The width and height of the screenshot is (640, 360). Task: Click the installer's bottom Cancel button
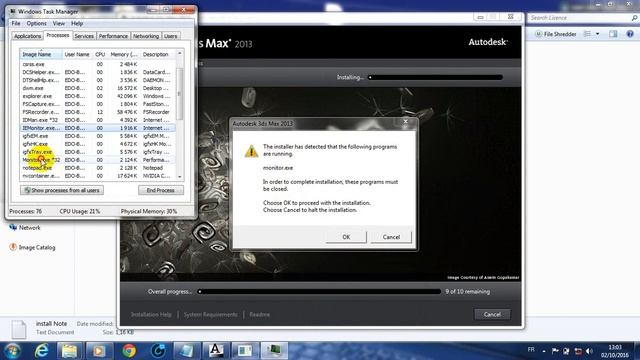(492, 314)
